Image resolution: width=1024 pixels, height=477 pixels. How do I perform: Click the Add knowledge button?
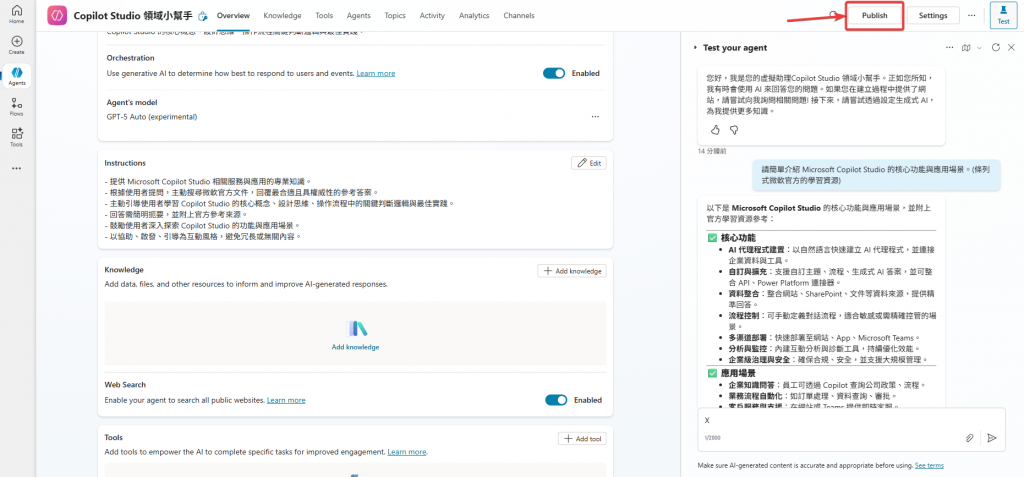tap(572, 271)
